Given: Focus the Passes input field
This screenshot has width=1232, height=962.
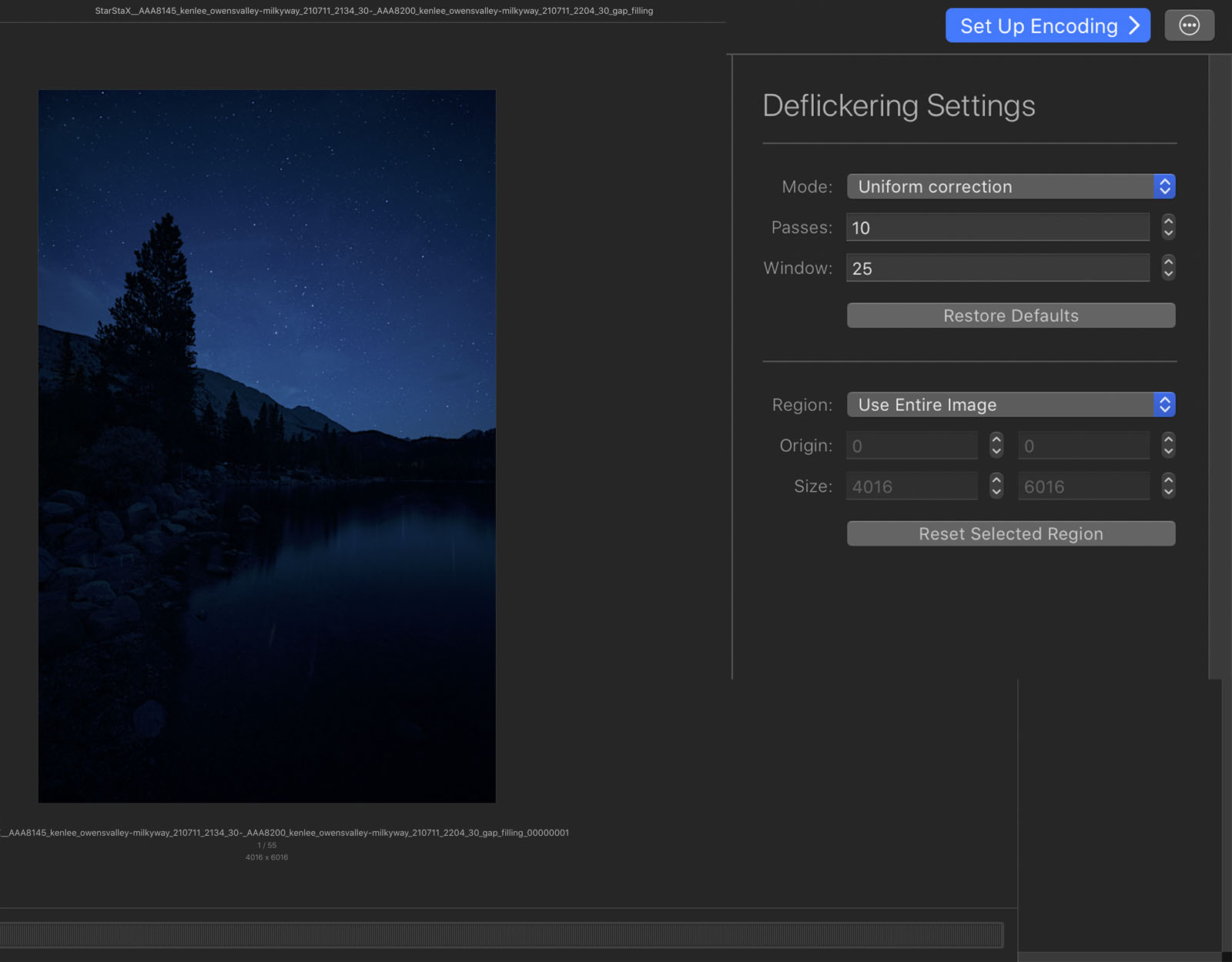Looking at the screenshot, I should click(x=997, y=228).
